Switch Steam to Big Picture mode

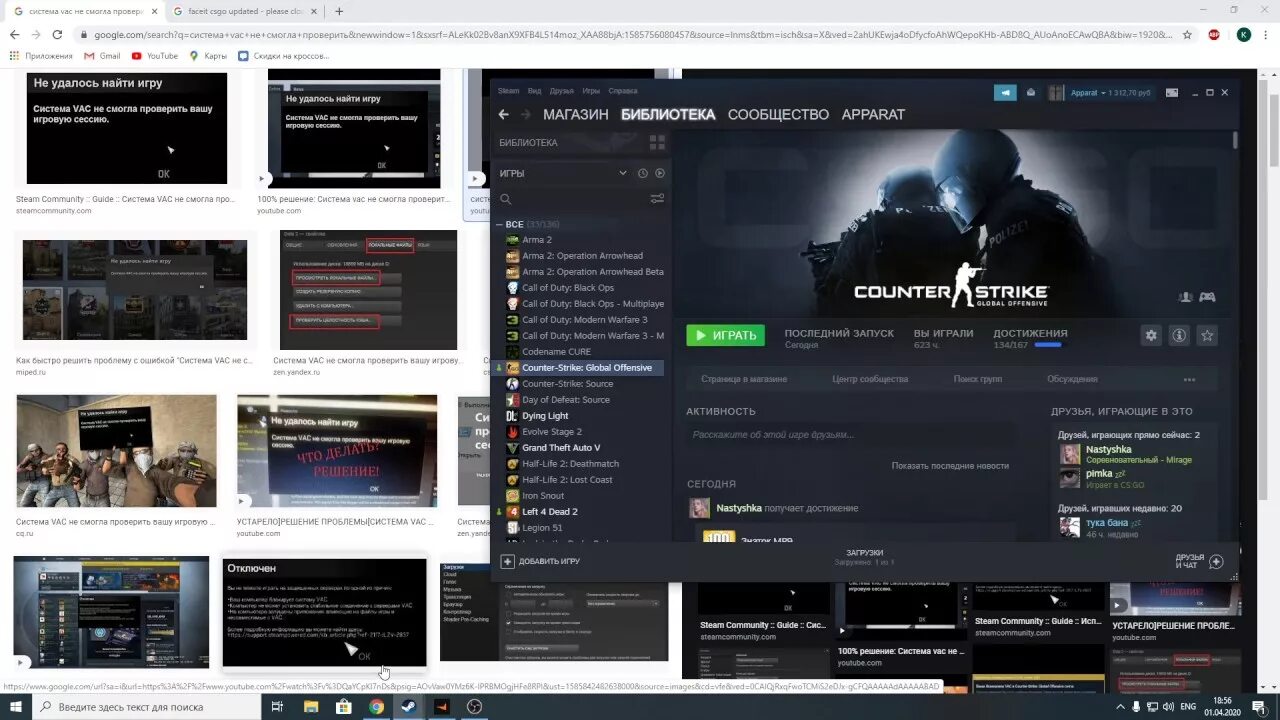tap(1172, 92)
